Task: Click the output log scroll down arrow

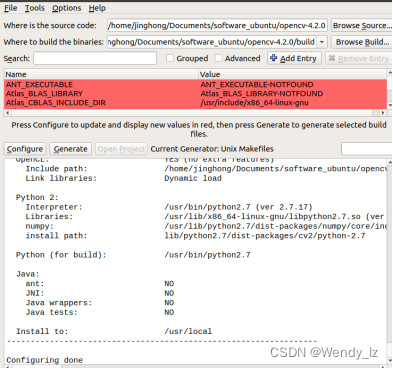Action: tap(389, 361)
